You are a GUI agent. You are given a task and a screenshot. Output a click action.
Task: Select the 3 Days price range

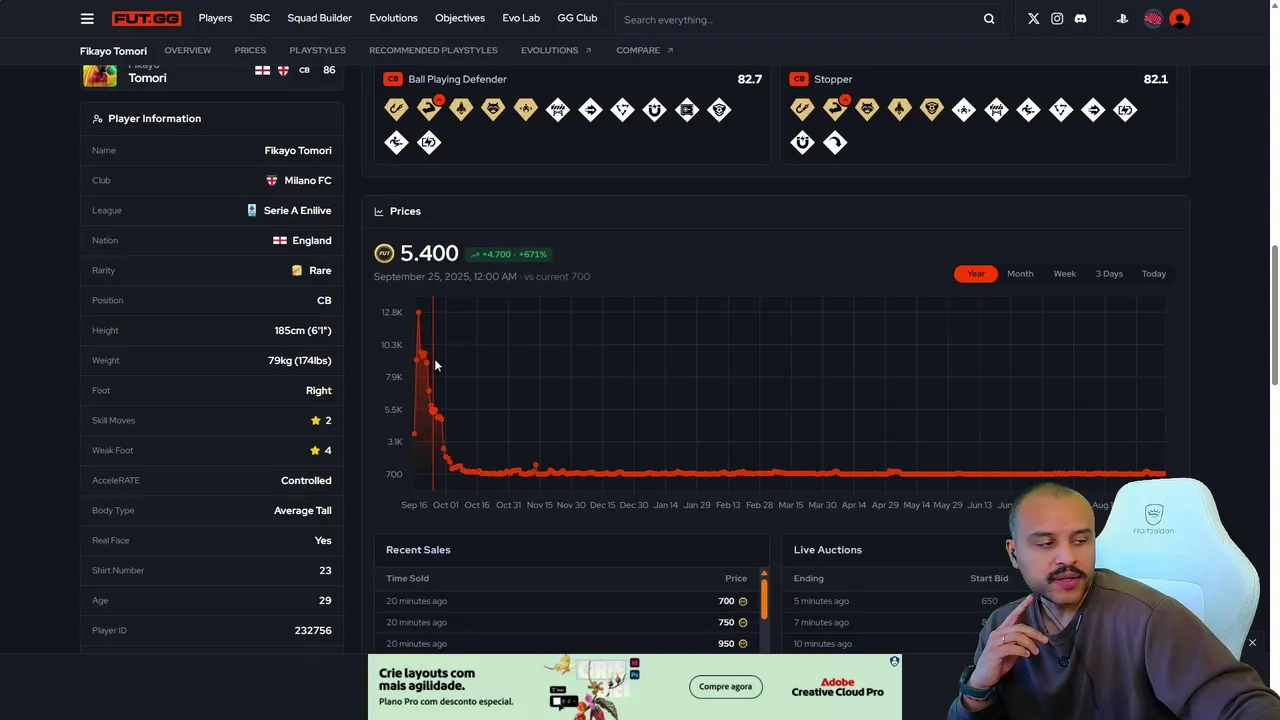click(x=1109, y=274)
